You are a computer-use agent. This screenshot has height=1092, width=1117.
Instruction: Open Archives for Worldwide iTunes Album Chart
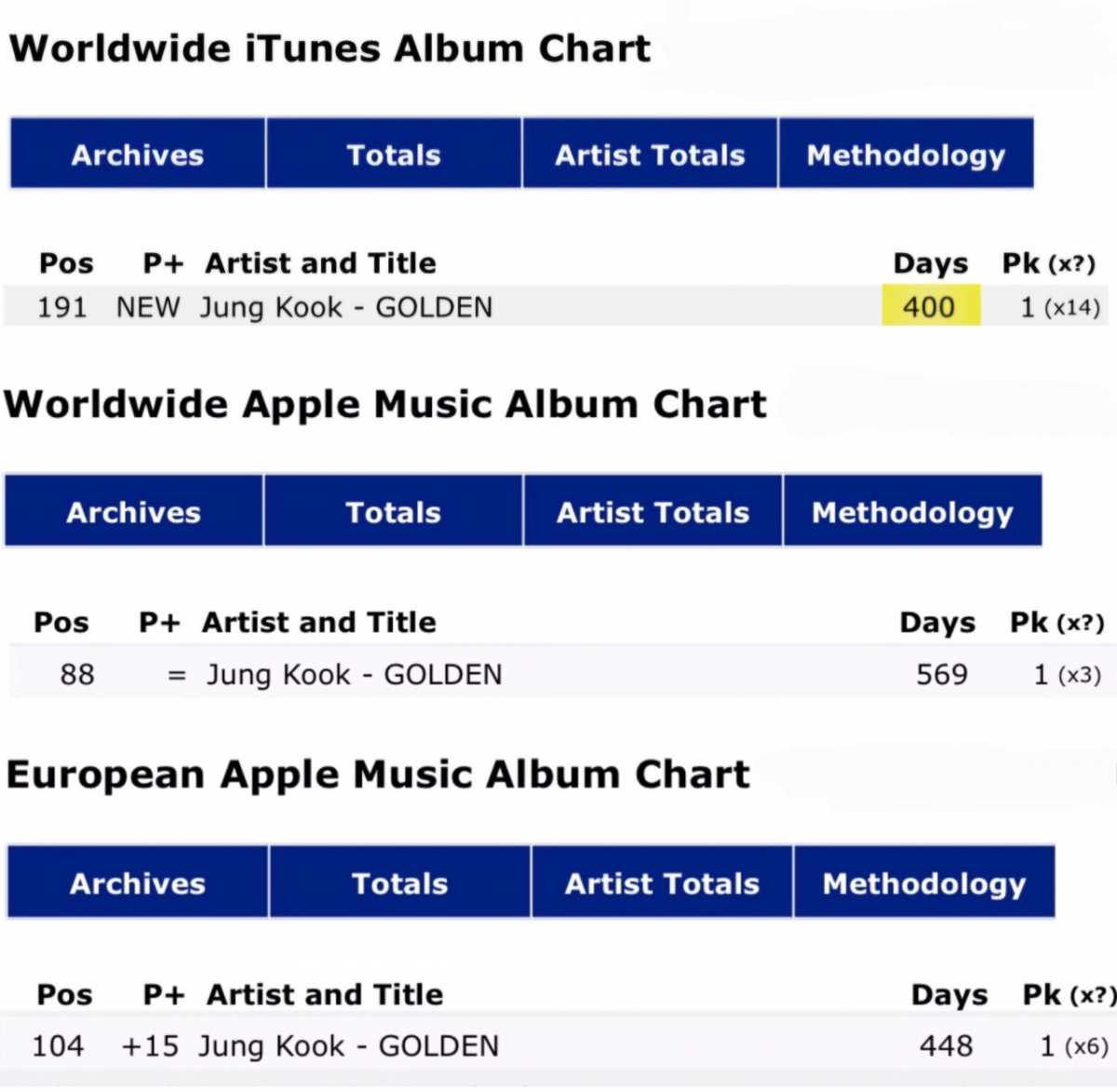(138, 155)
